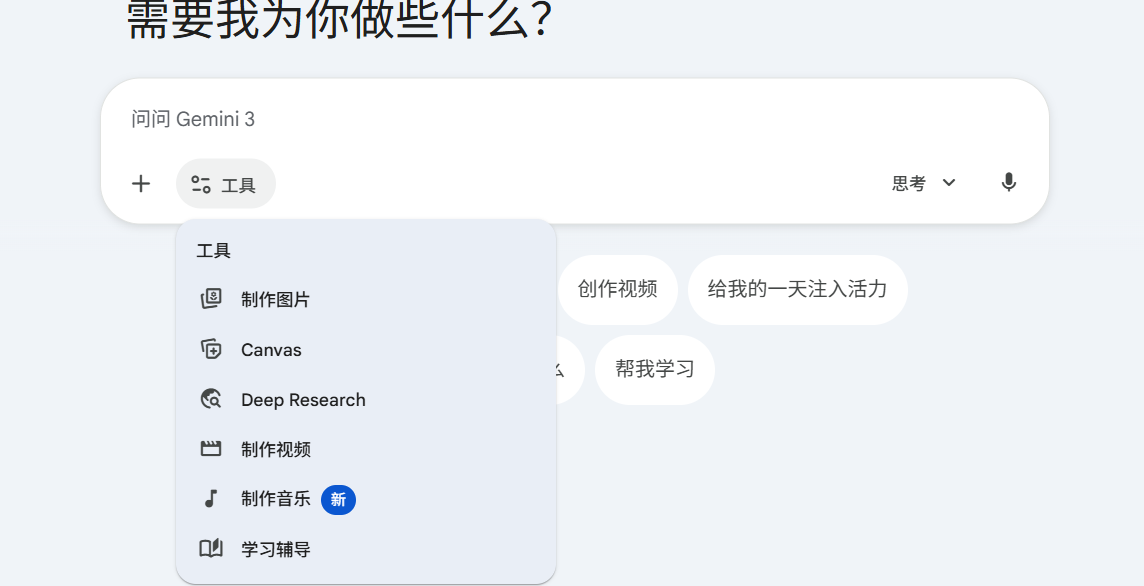The height and width of the screenshot is (586, 1144).
Task: Click the 制作图片 image icon
Action: [211, 298]
